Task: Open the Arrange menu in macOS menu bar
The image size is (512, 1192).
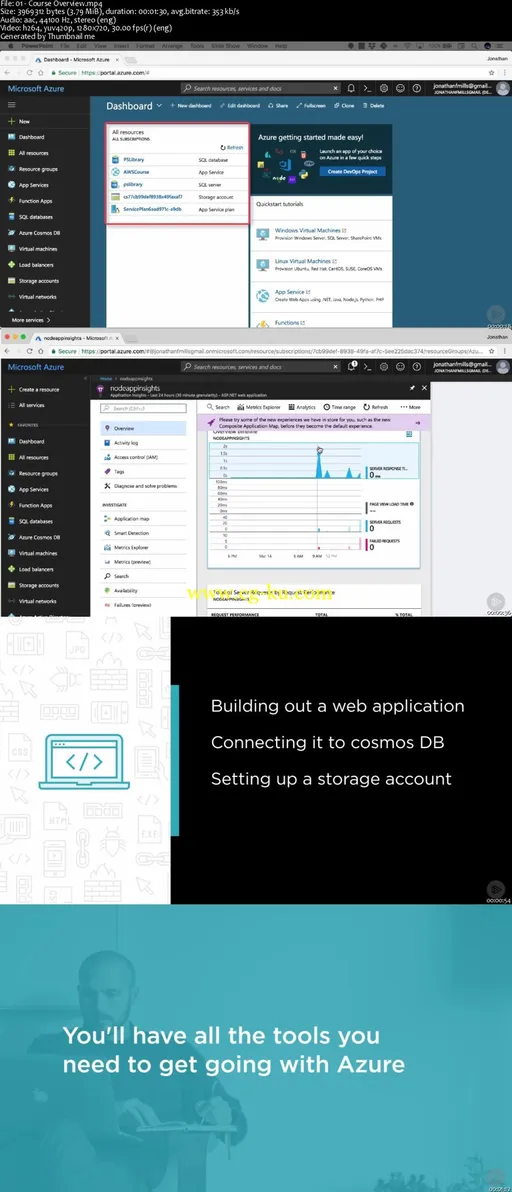Action: pos(172,46)
